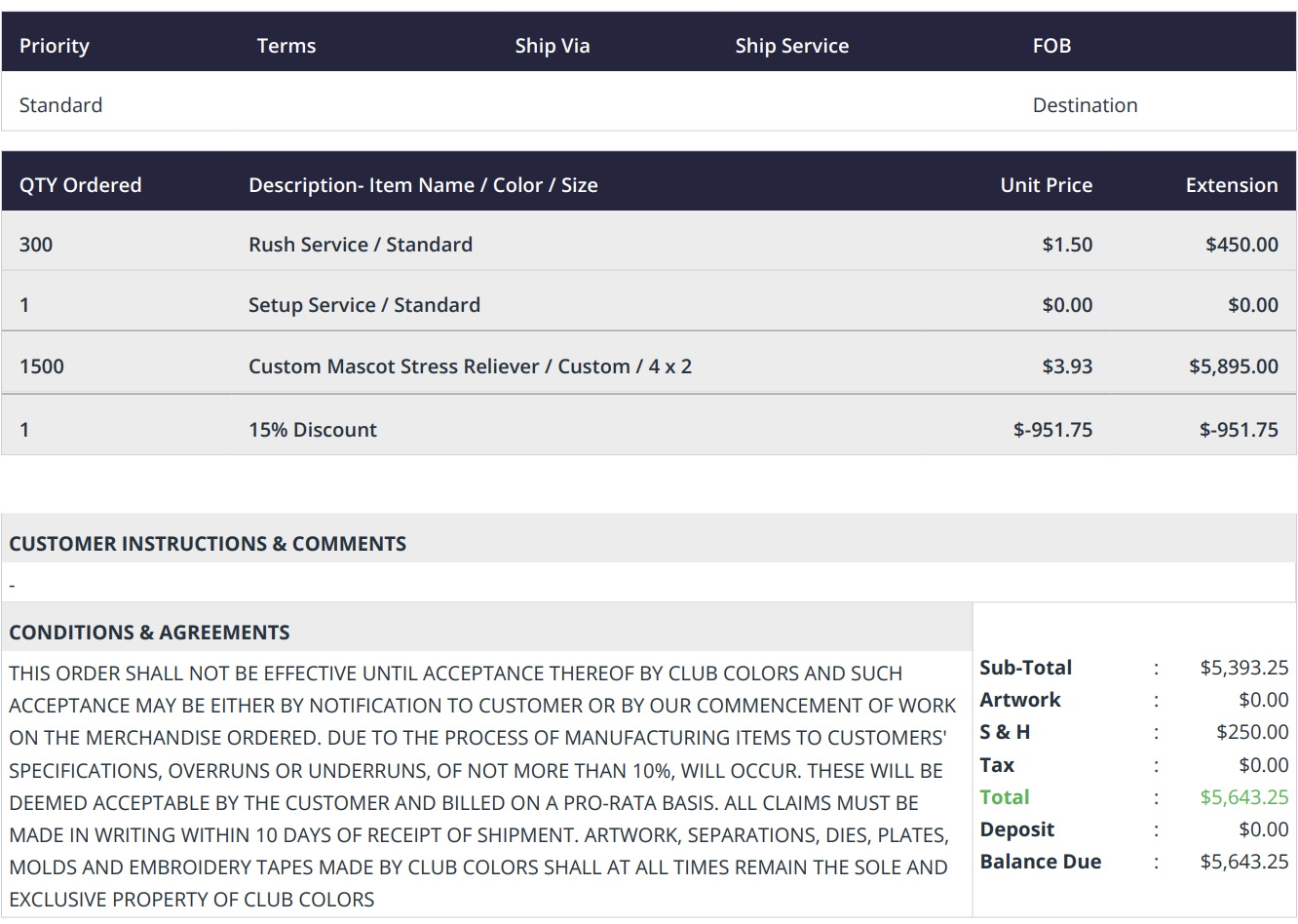Click the Sub-Total label

click(x=1026, y=668)
